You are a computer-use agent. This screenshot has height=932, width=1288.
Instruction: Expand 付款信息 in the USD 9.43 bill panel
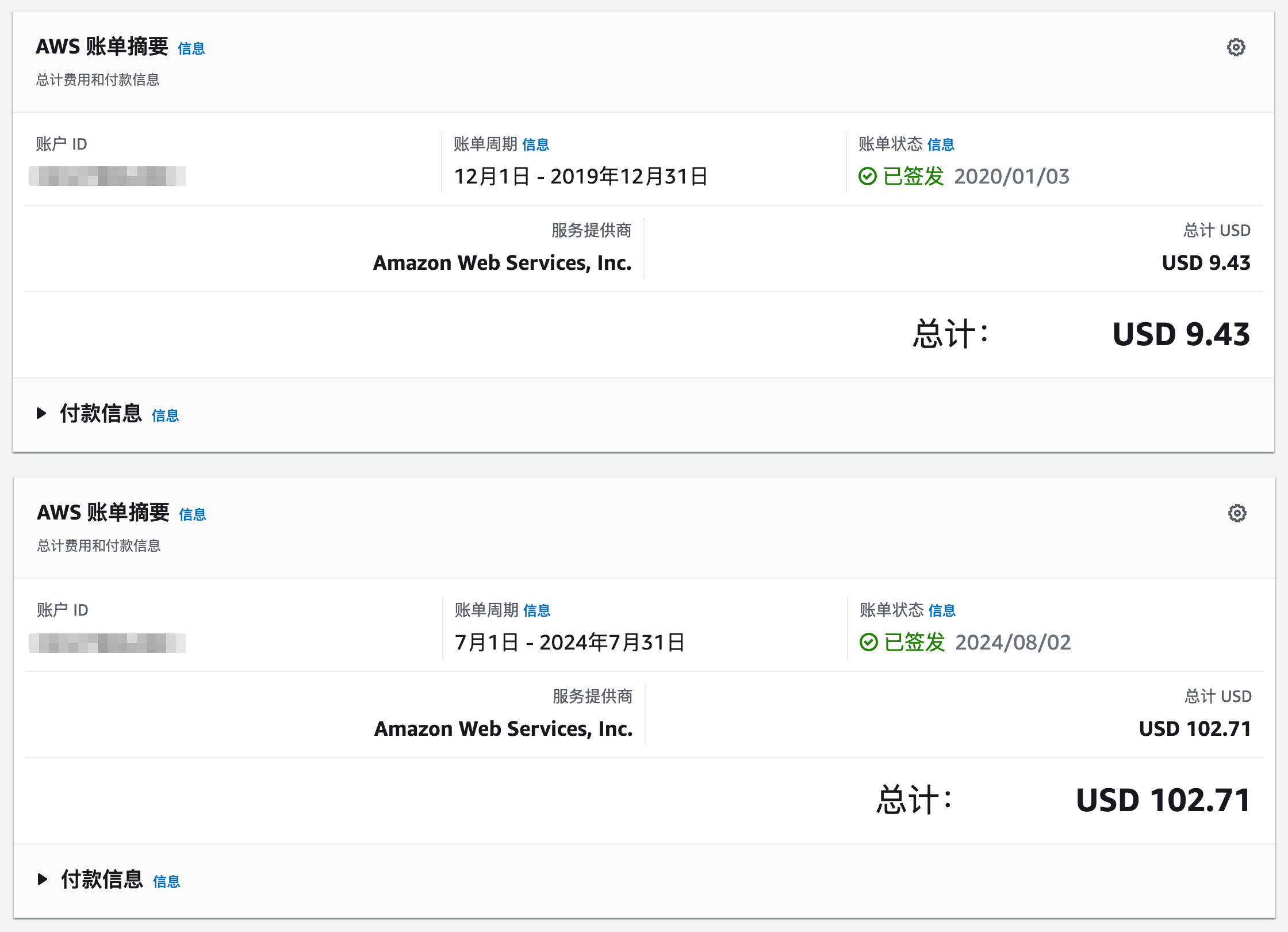point(41,413)
